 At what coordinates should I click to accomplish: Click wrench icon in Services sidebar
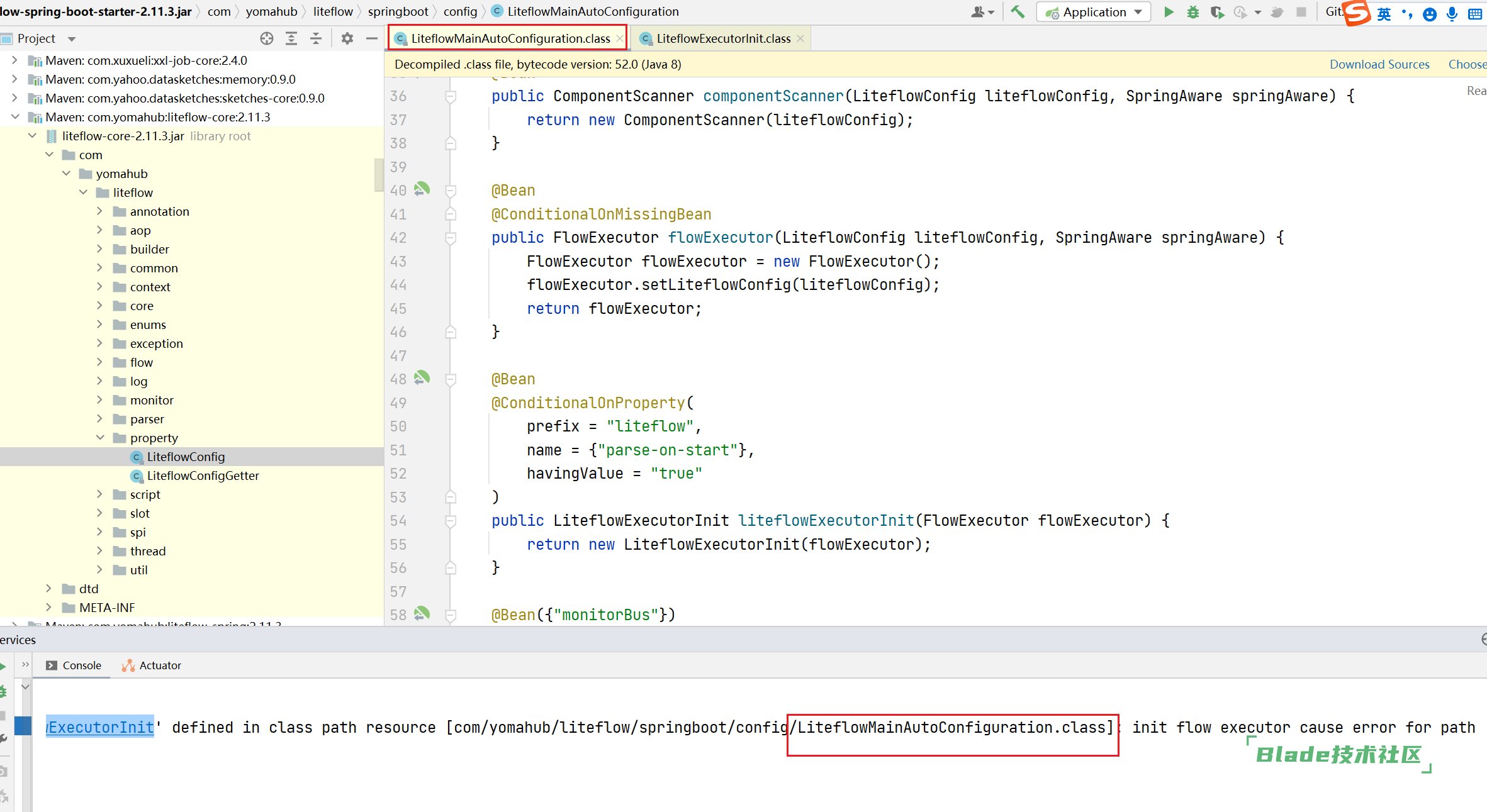pyautogui.click(x=3, y=739)
